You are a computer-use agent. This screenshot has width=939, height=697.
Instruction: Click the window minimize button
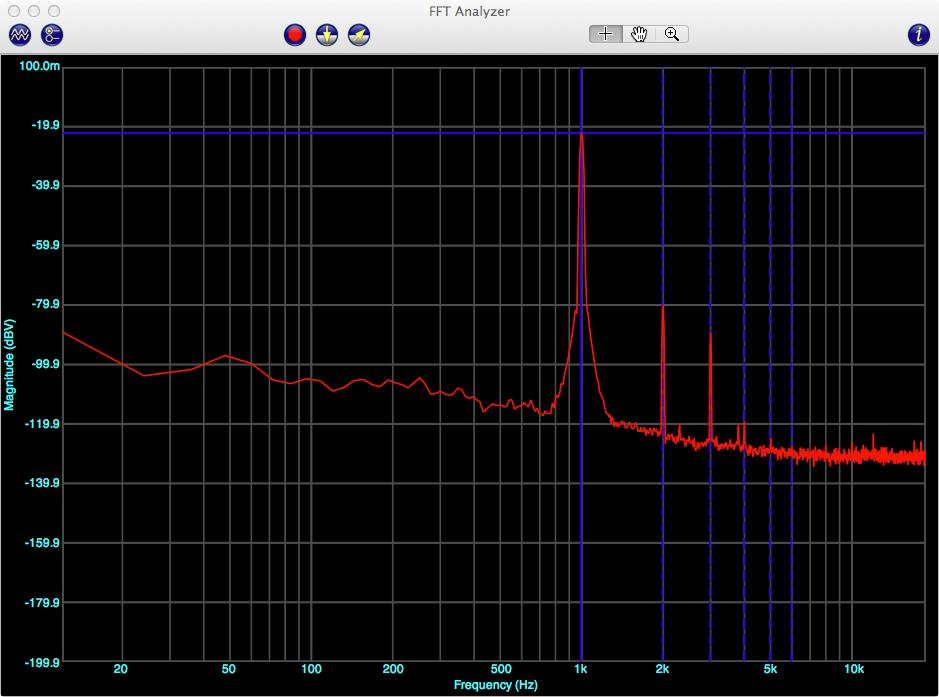tap(34, 11)
